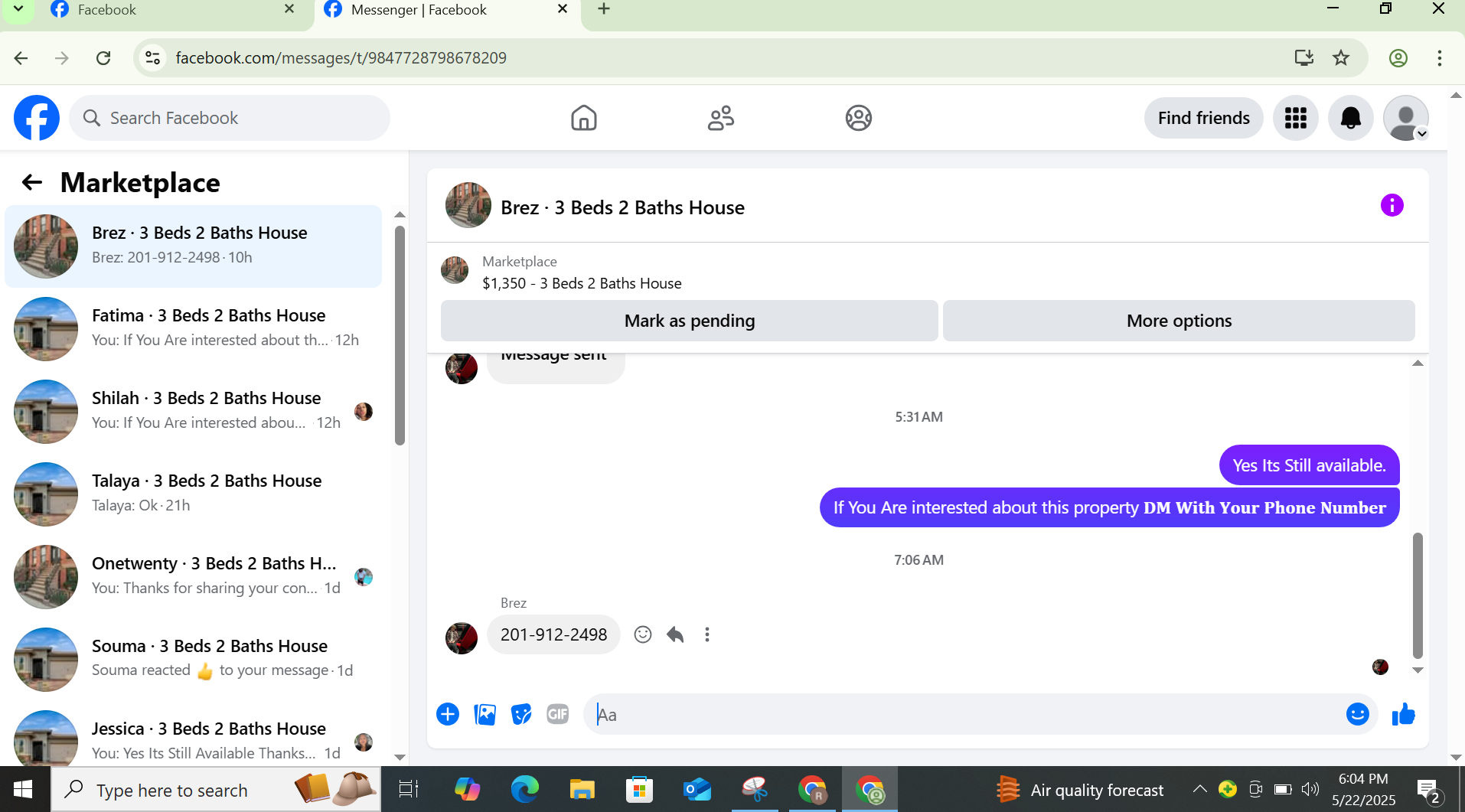The height and width of the screenshot is (812, 1465).
Task: Open Talaya conversation in the list
Action: (x=193, y=494)
